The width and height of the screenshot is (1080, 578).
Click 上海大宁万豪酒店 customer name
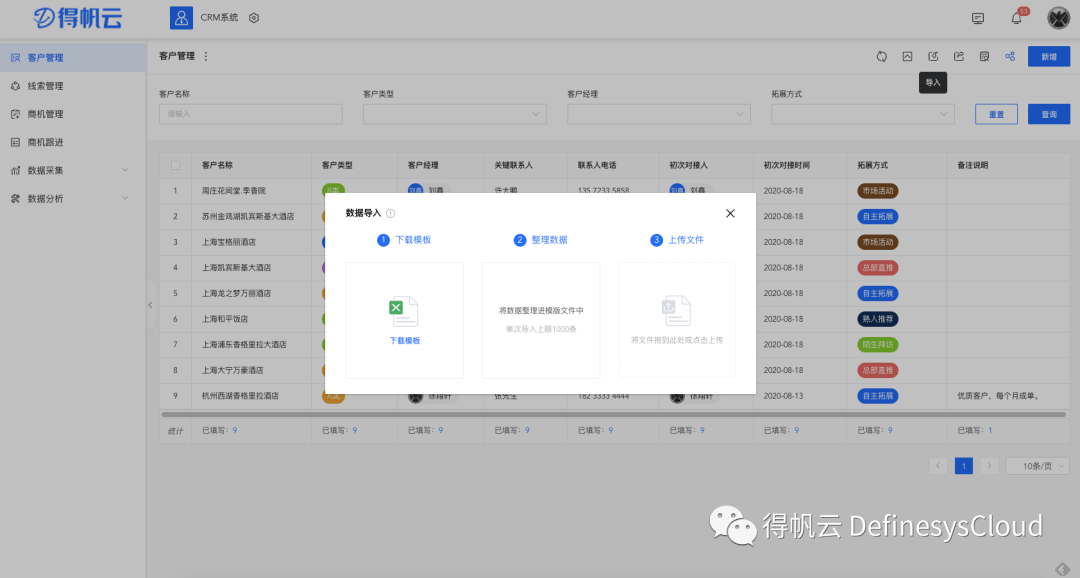pyautogui.click(x=232, y=371)
